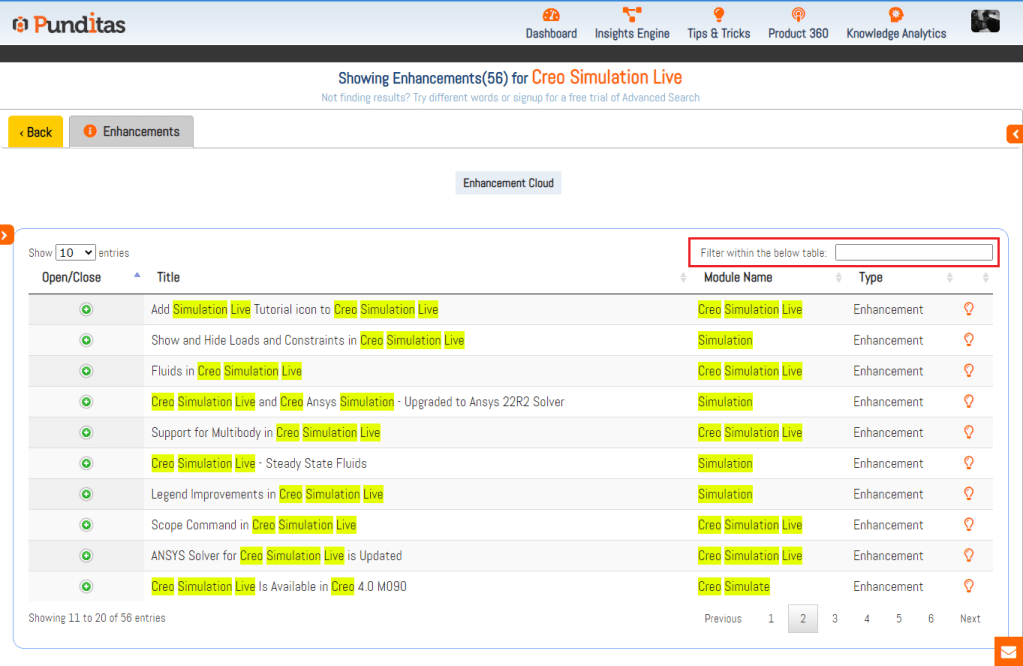This screenshot has width=1023, height=666.
Task: Expand the Add Simulation Live Tutorial row
Action: 86,310
